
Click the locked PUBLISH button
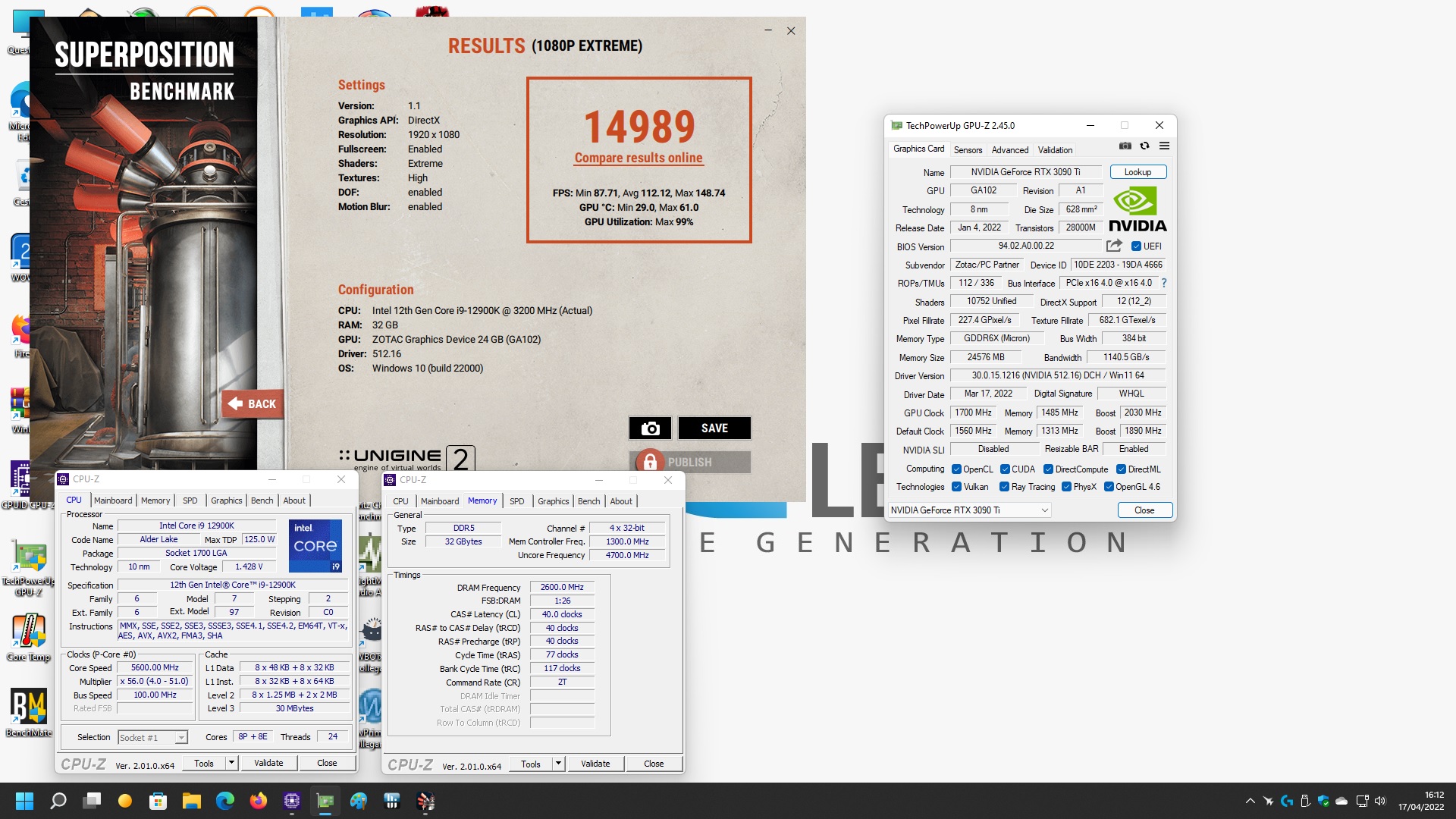689,462
